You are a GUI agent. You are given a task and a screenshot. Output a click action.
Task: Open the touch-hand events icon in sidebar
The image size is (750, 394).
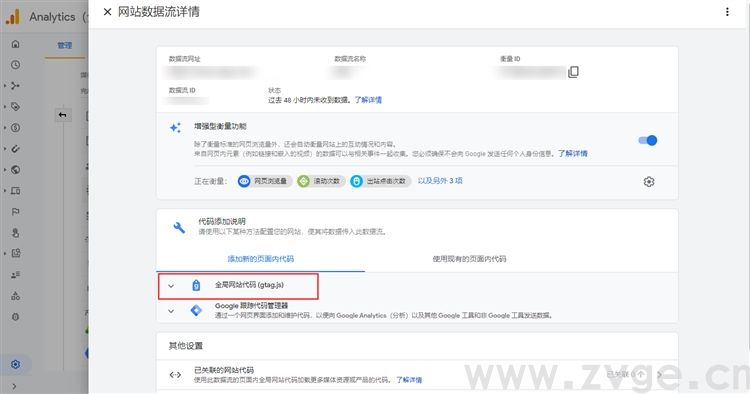click(x=15, y=233)
